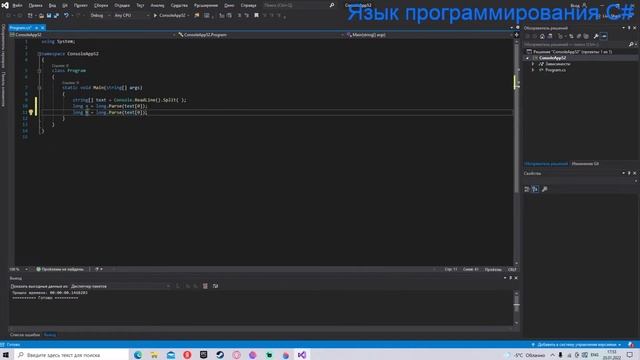This screenshot has height=360, width=640.
Task: Click the bookmark toolbar icon
Action: [256, 16]
